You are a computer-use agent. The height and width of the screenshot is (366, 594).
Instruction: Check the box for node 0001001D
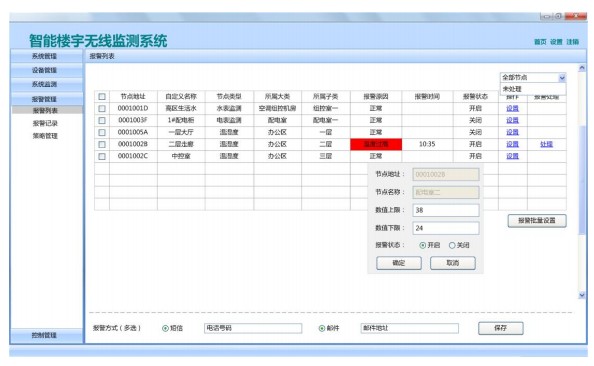(x=102, y=108)
